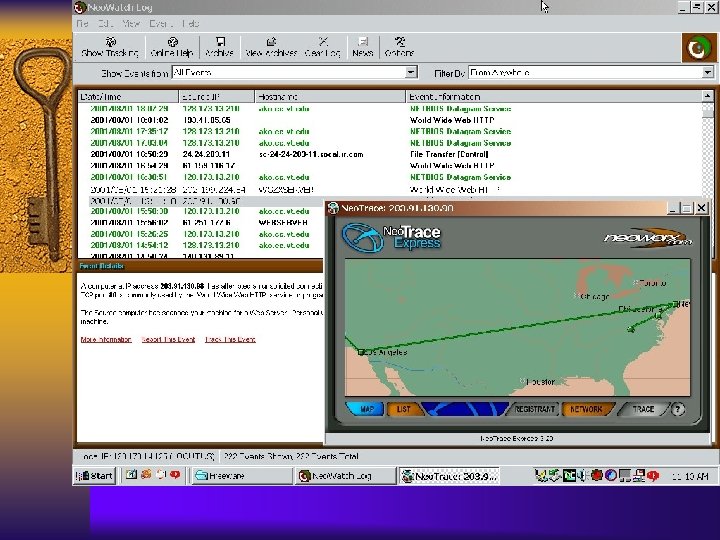Click the orange quick launch icon
The height and width of the screenshot is (540, 720).
[x=146, y=475]
